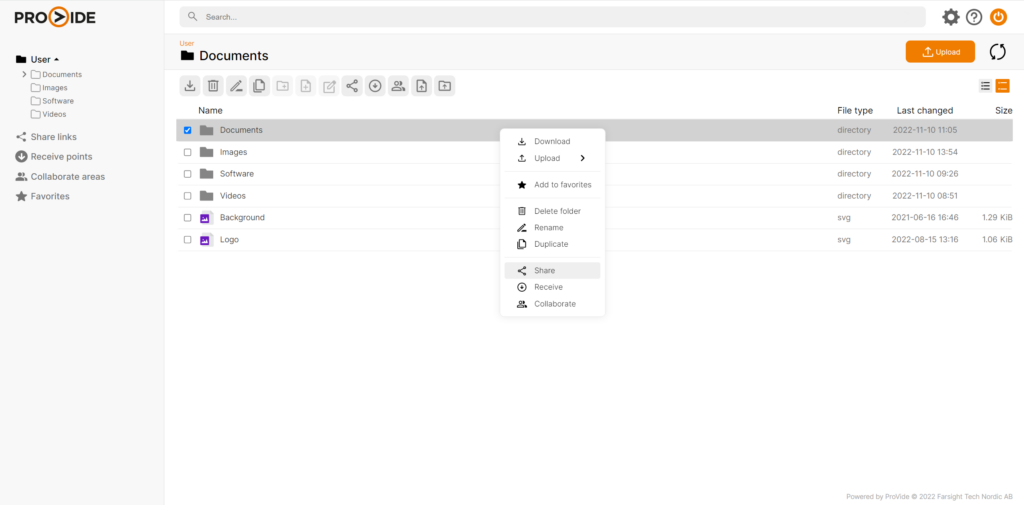Click the Download toolbar icon

190,86
